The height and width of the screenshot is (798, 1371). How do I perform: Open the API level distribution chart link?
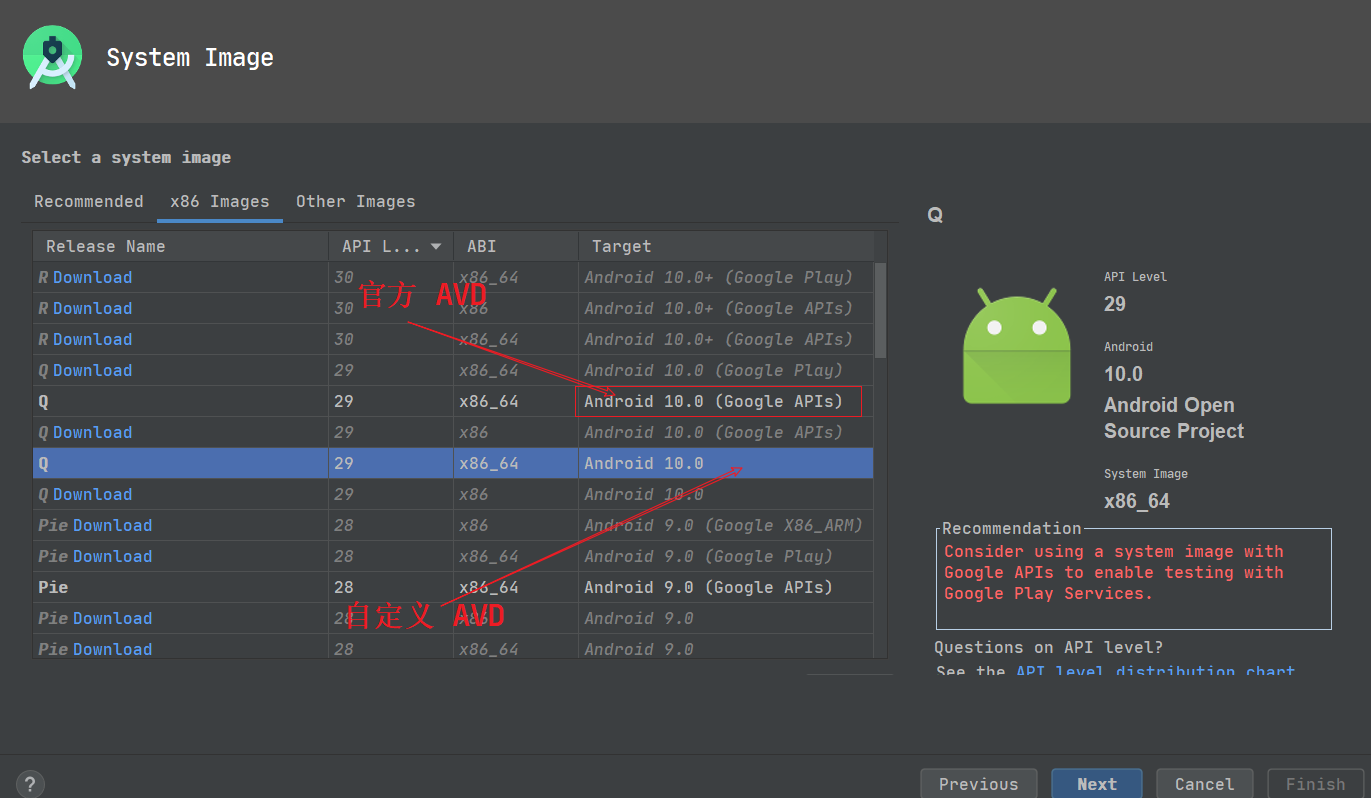coord(1155,670)
